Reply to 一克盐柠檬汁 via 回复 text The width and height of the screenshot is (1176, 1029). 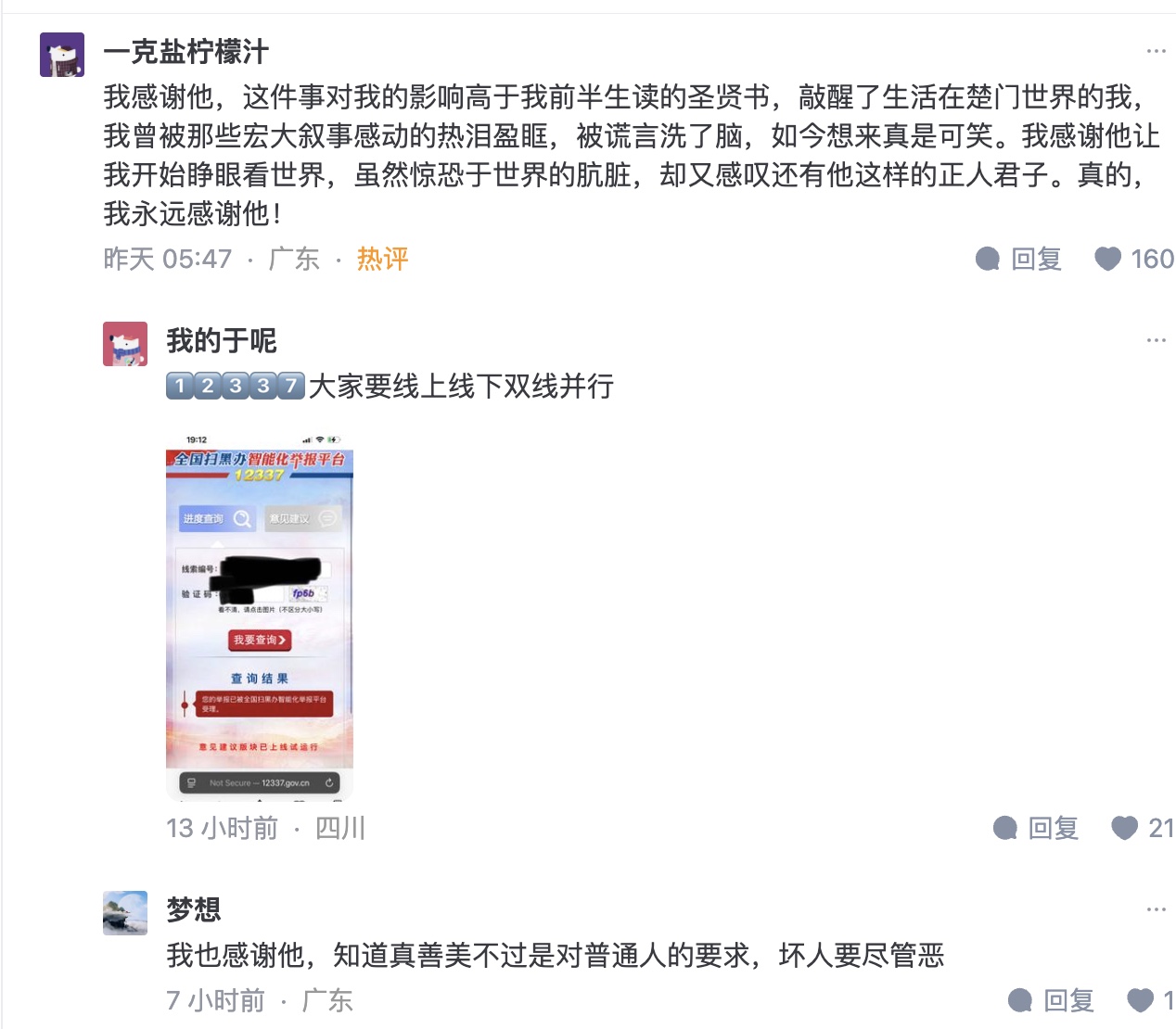pos(1037,259)
